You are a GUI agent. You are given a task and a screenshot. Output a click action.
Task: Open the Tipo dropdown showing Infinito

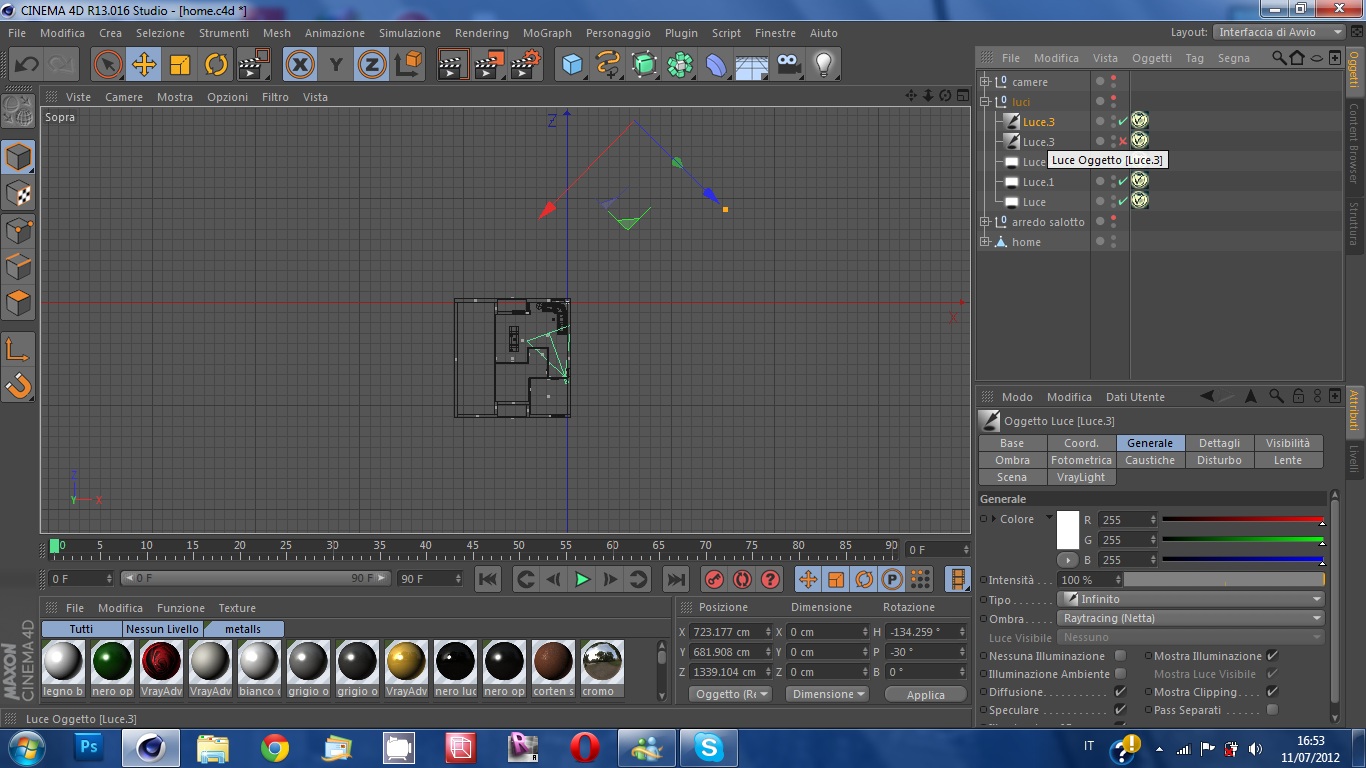pyautogui.click(x=1190, y=599)
